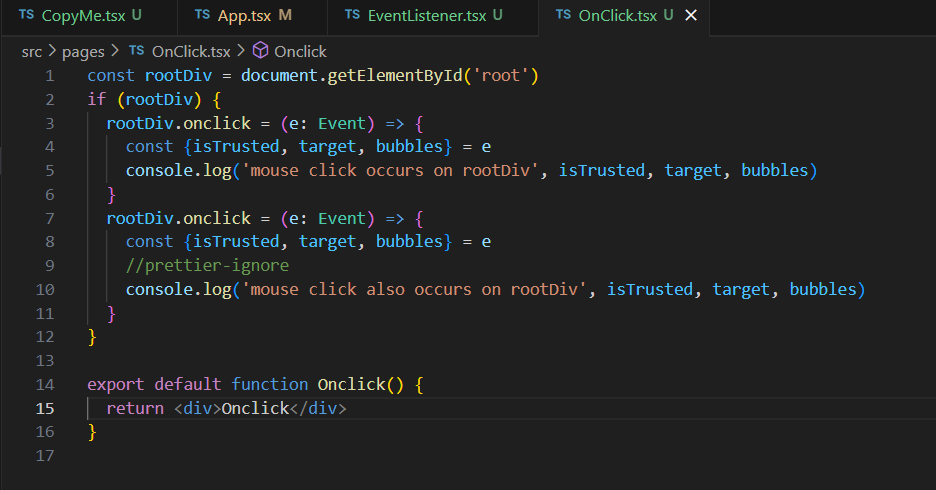
Task: Click the TS file icon in breadcrumb
Action: point(137,51)
